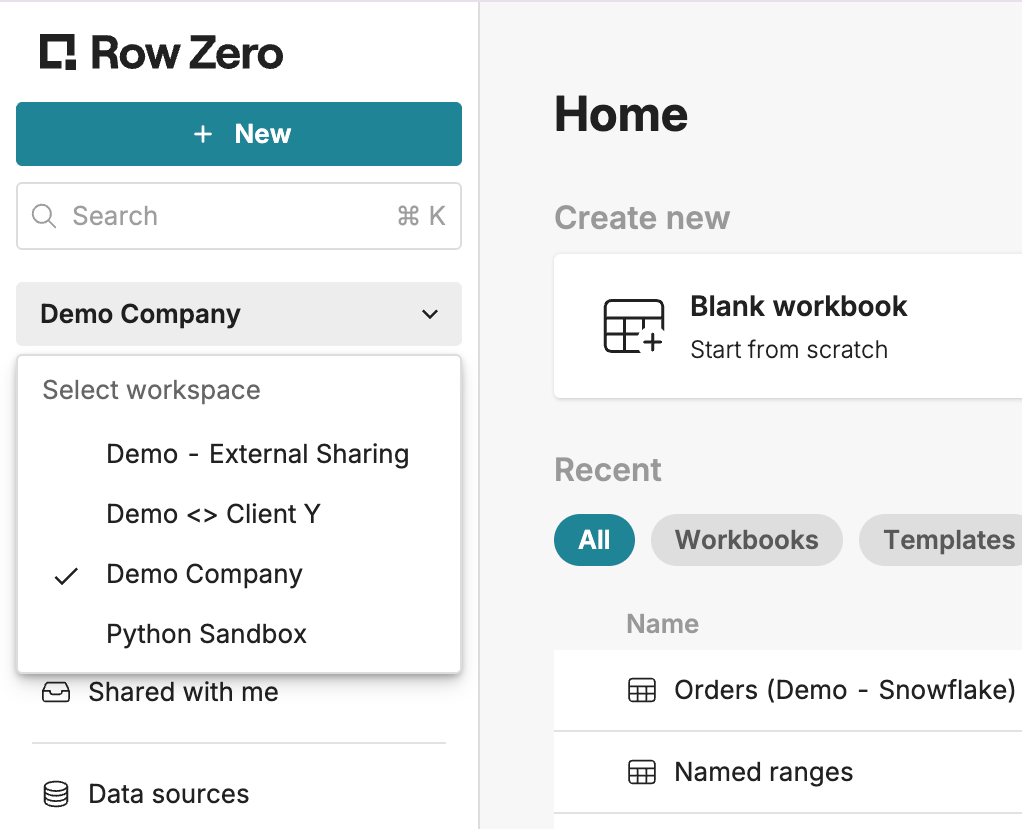Screen dimensions: 1022x829
Task: Click the ⌘ K shortcut hint
Action: click(x=421, y=216)
